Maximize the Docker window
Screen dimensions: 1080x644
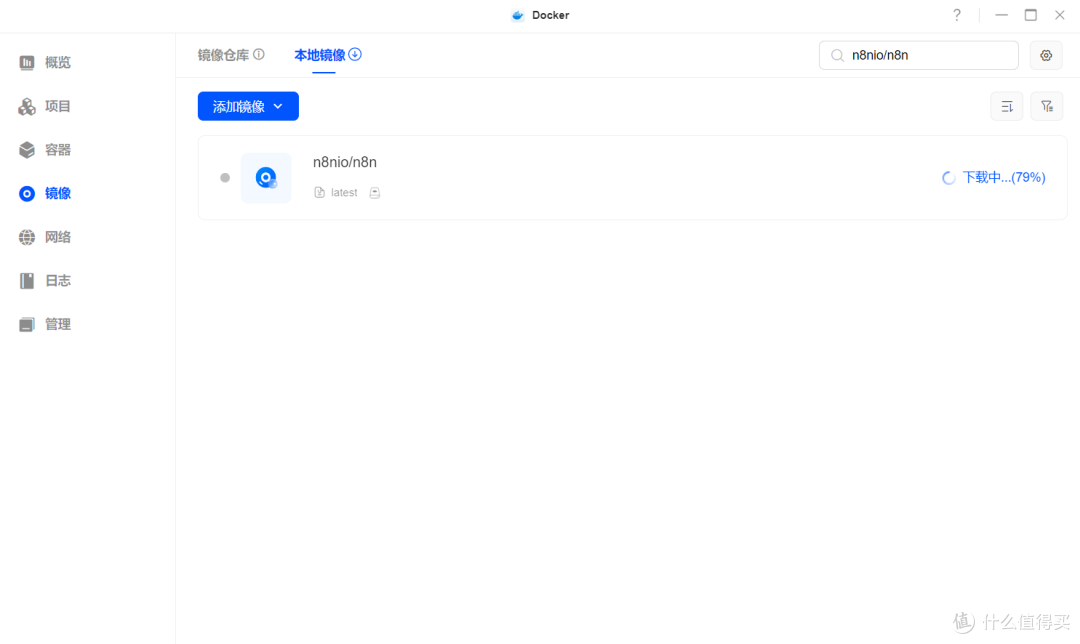(x=1030, y=15)
